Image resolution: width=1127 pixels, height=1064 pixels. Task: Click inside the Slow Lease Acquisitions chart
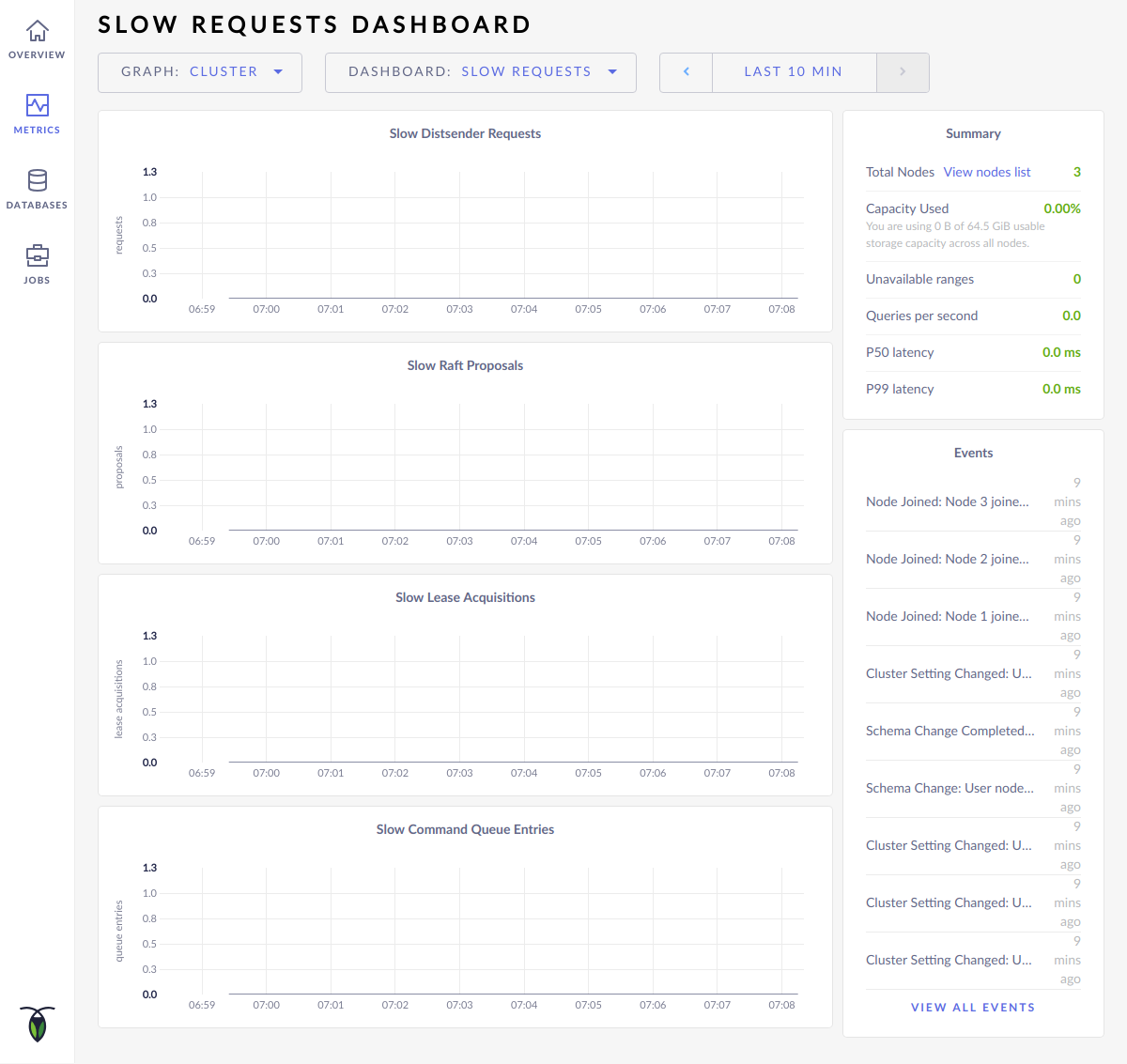[498, 700]
